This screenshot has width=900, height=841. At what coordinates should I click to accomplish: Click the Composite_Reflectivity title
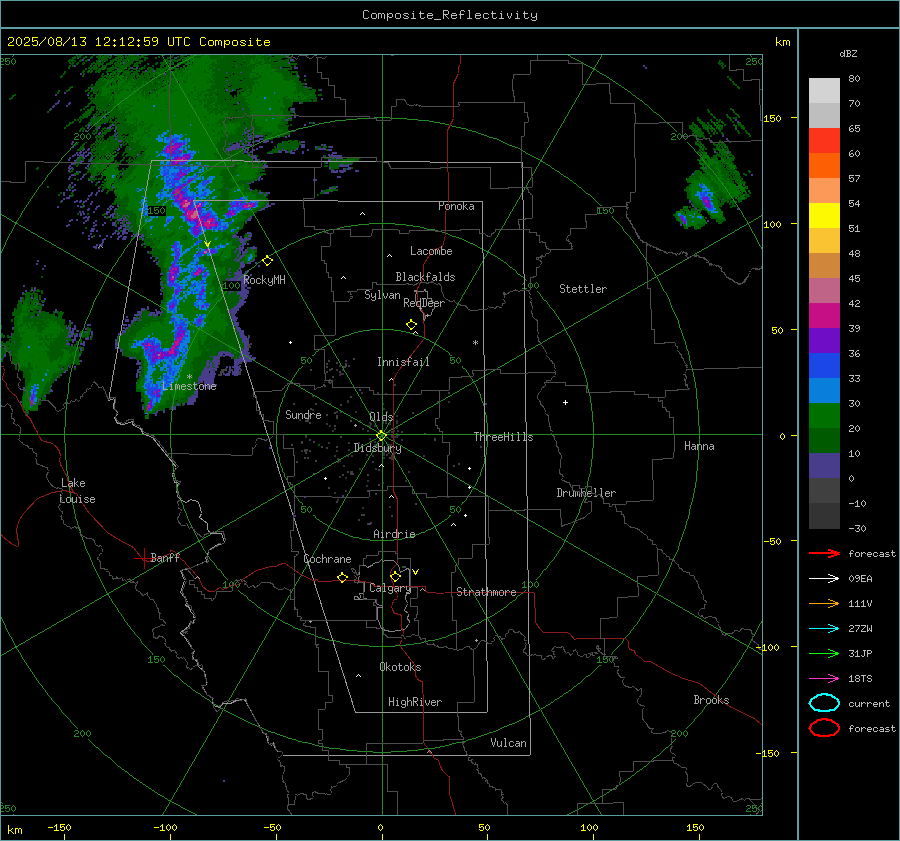tap(449, 15)
